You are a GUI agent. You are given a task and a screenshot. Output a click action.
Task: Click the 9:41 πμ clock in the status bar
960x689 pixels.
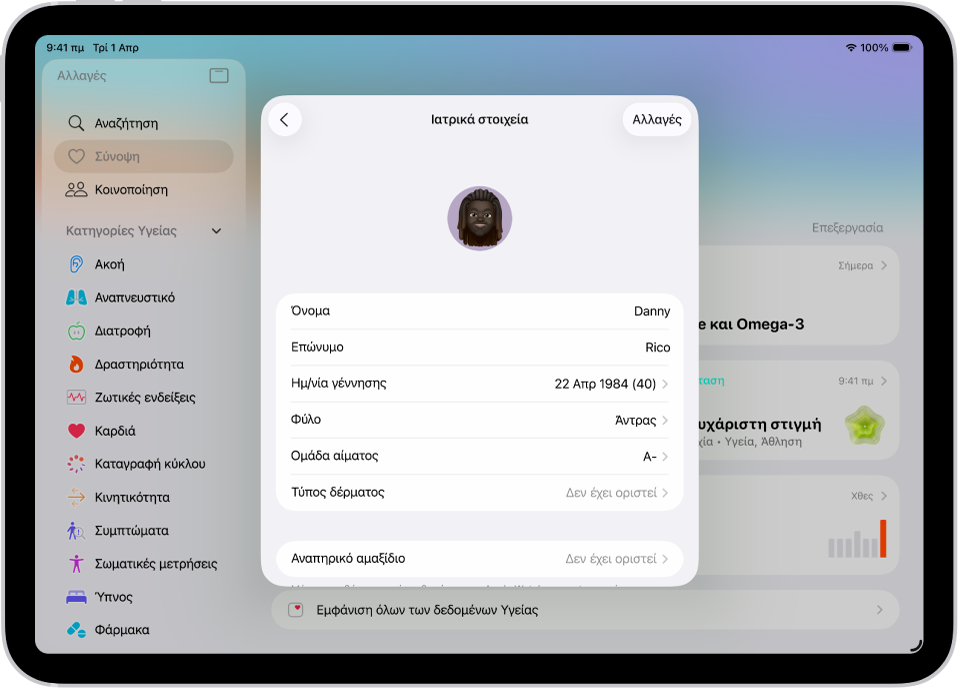[66, 48]
